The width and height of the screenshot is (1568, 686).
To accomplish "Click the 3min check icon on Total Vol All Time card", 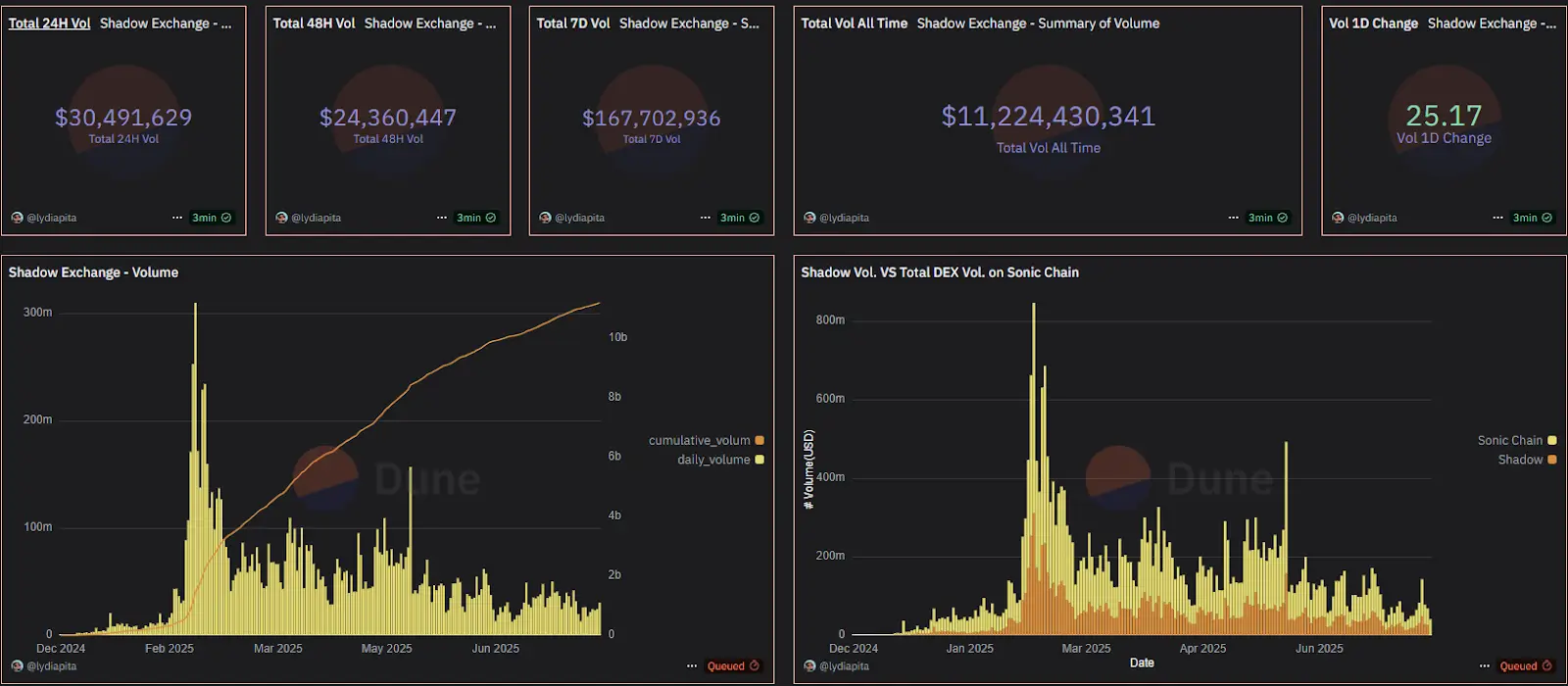I will tap(1283, 218).
